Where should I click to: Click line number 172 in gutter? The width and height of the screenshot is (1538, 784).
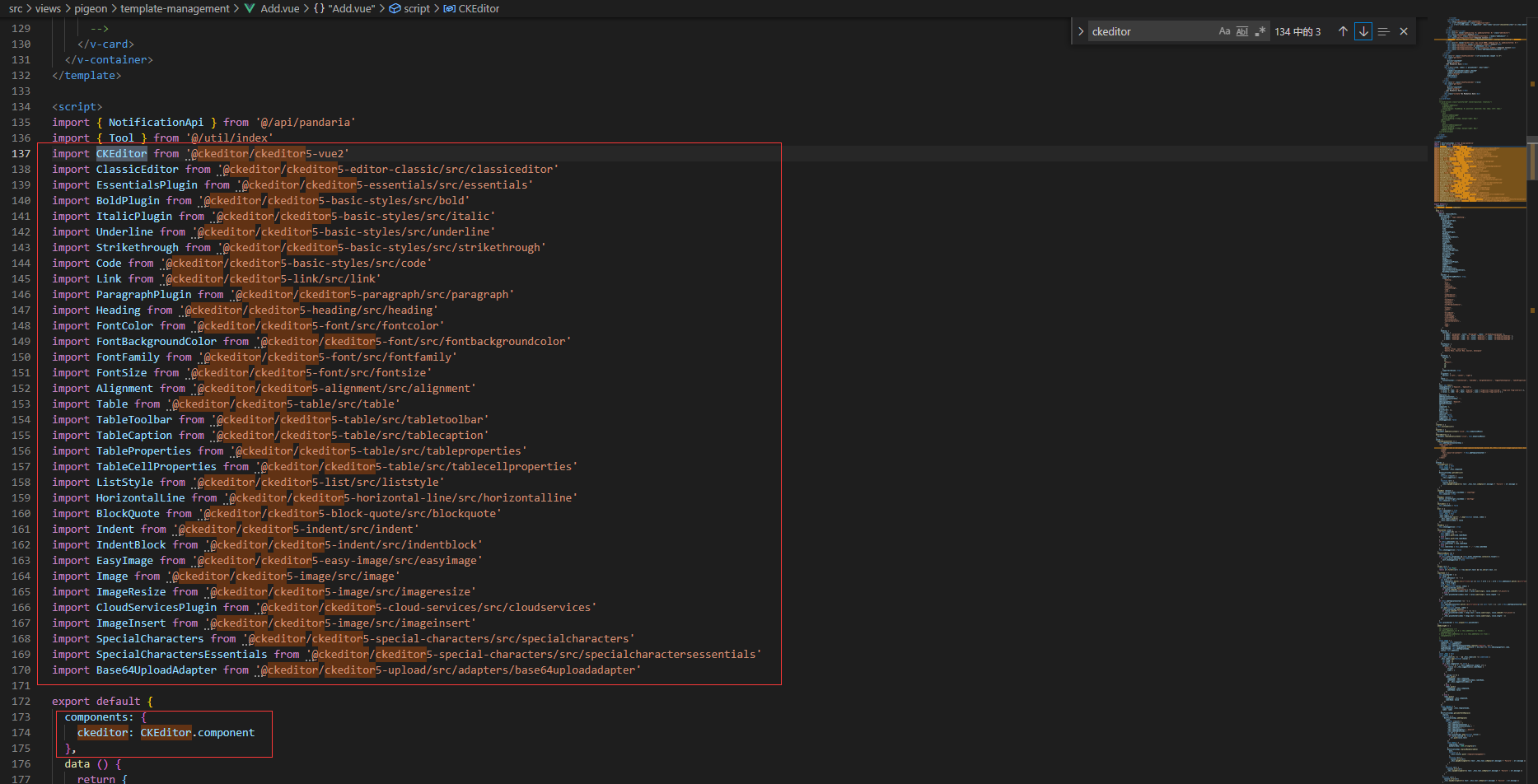pos(21,701)
